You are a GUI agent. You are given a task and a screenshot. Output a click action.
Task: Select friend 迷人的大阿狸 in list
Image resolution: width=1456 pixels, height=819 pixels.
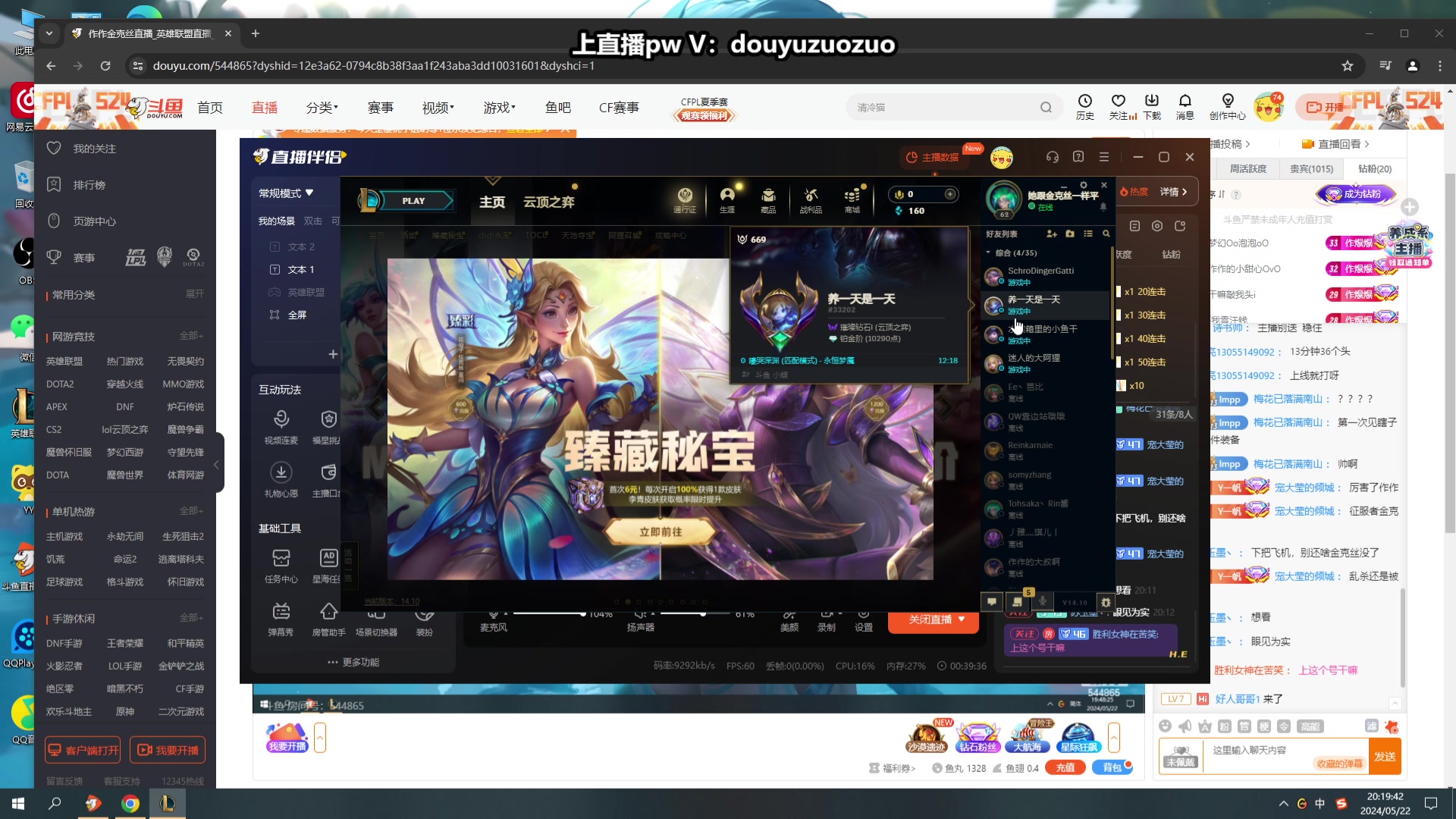click(1045, 363)
